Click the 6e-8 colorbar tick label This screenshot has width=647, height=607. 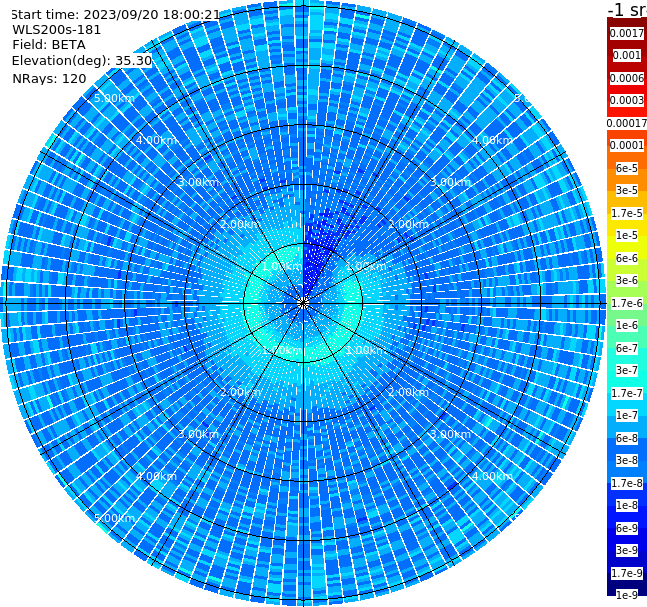coord(627,438)
